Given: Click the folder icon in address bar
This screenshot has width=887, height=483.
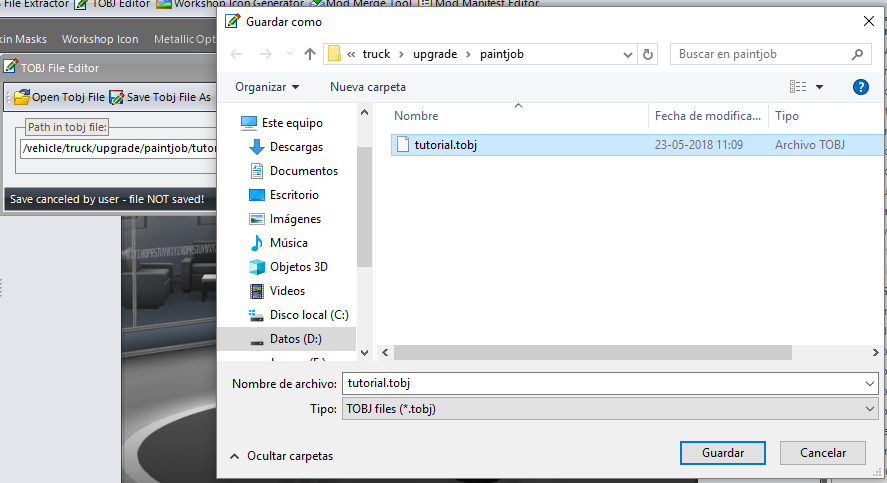Looking at the screenshot, I should click(334, 54).
